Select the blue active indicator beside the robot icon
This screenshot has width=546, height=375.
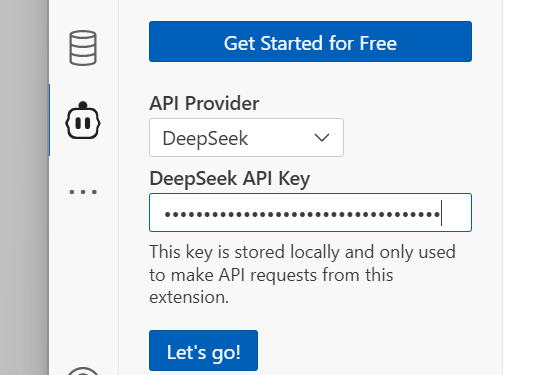coord(49,120)
